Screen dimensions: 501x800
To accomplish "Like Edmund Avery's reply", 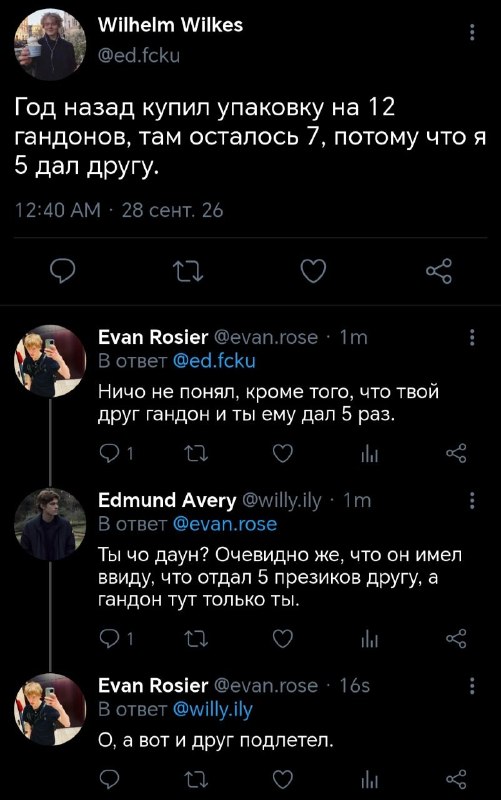I will point(282,638).
